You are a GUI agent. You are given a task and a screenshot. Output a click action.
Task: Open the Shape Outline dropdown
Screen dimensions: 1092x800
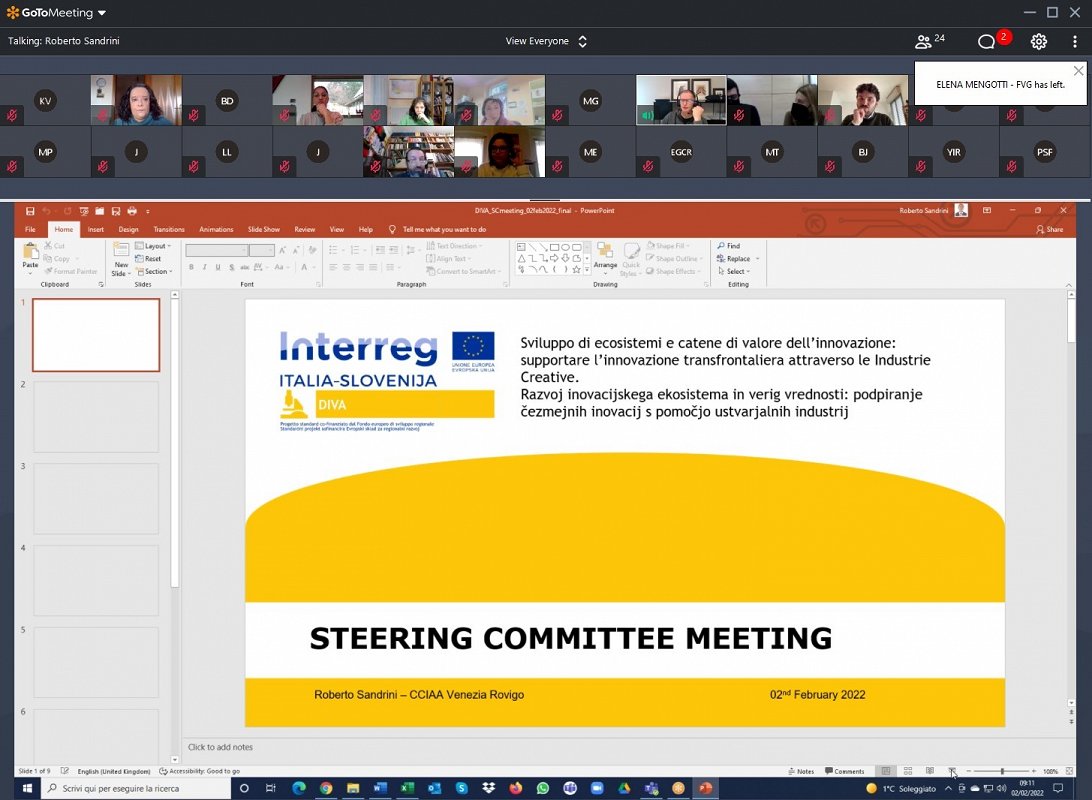tap(673, 258)
